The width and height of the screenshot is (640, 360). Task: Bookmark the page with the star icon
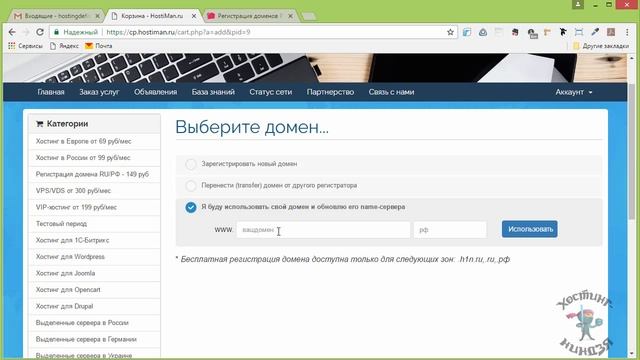pyautogui.click(x=450, y=32)
